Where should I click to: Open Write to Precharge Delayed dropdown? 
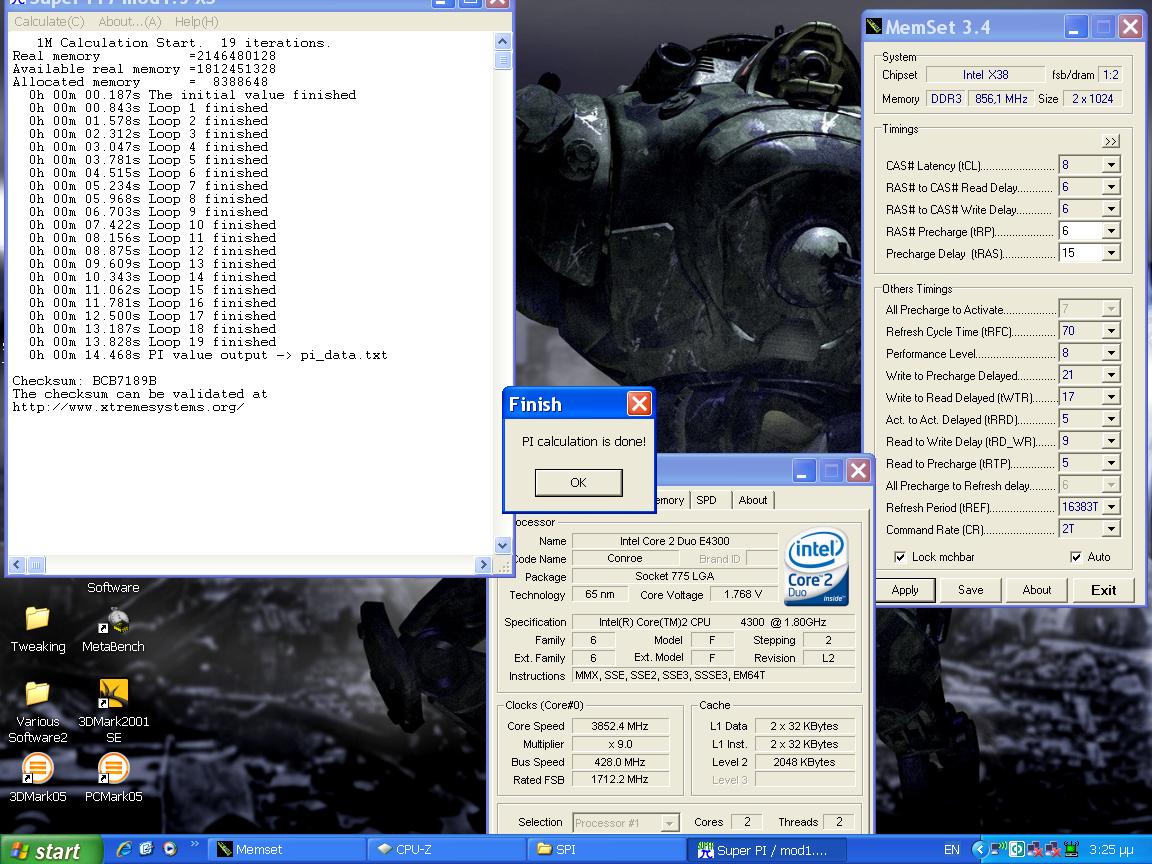1110,375
